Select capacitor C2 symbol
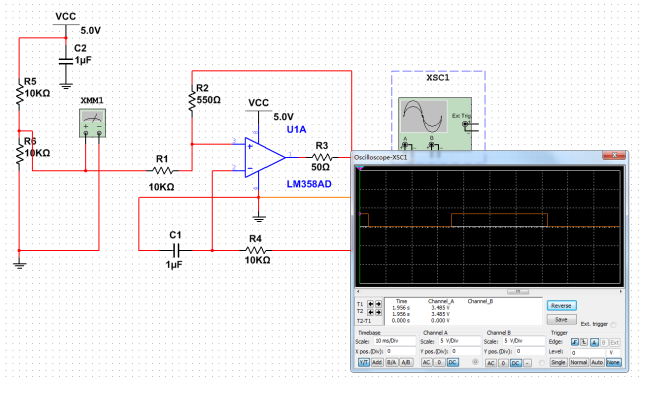The height and width of the screenshot is (394, 656). (66, 61)
